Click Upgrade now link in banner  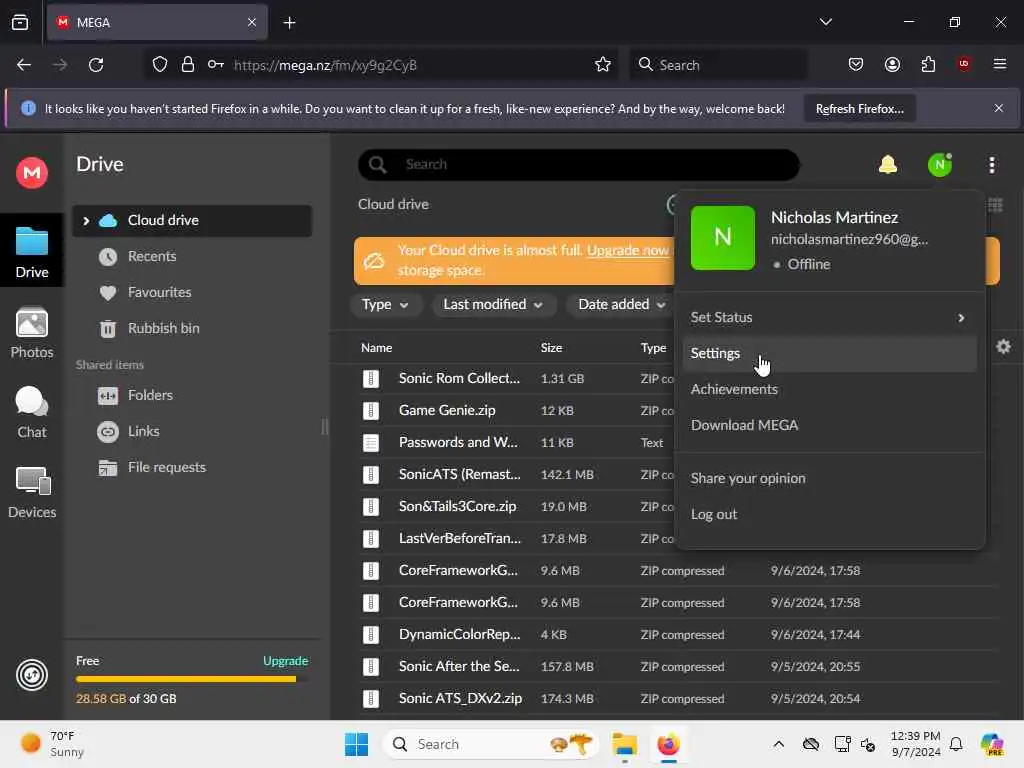(627, 250)
